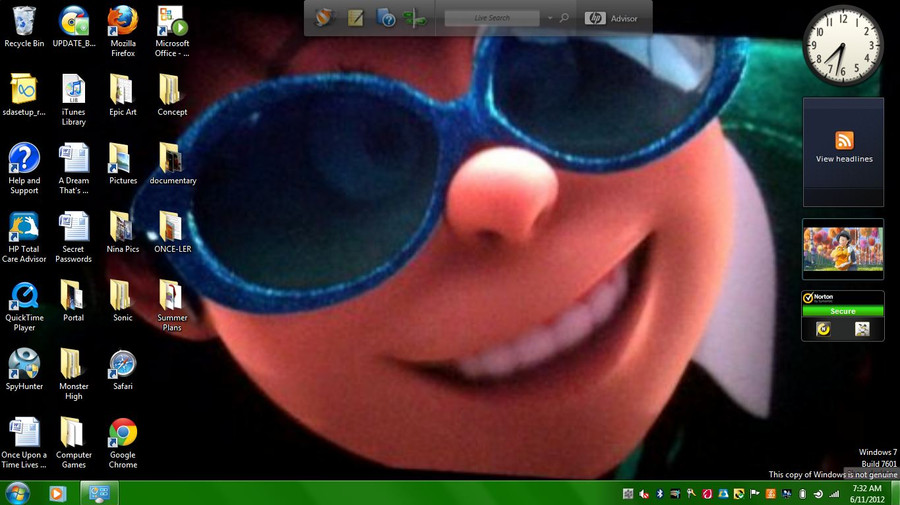Click the yellow Norton scan icon in gadget
Screen dimensions: 900x505
pyautogui.click(x=824, y=329)
